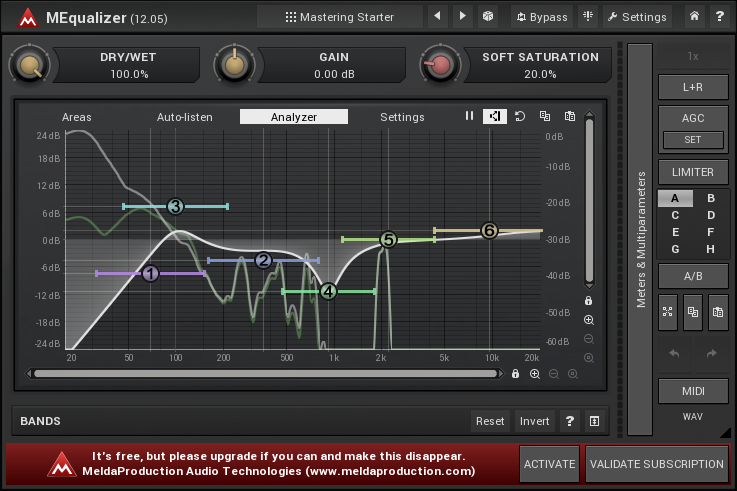Click analyzer reset circular arrow icon
The image size is (737, 491).
[519, 116]
